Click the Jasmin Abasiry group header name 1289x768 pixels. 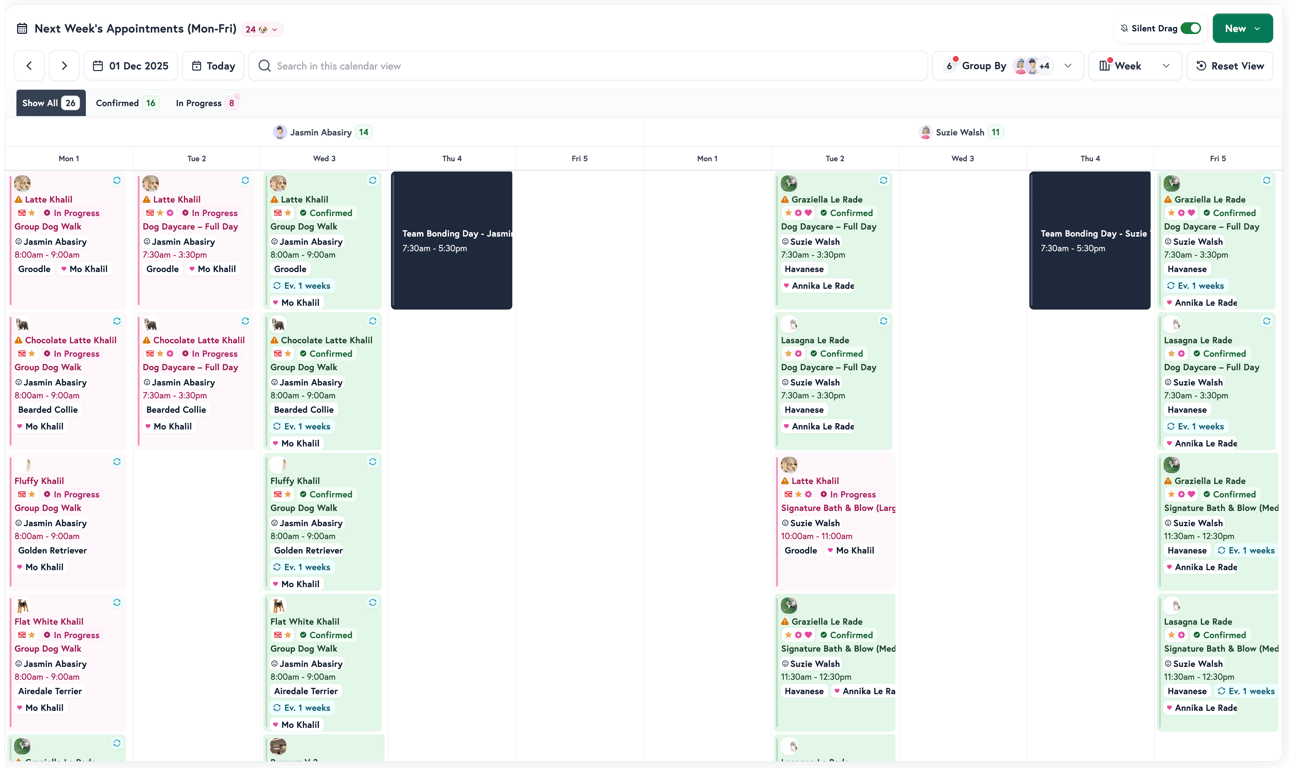coord(321,132)
